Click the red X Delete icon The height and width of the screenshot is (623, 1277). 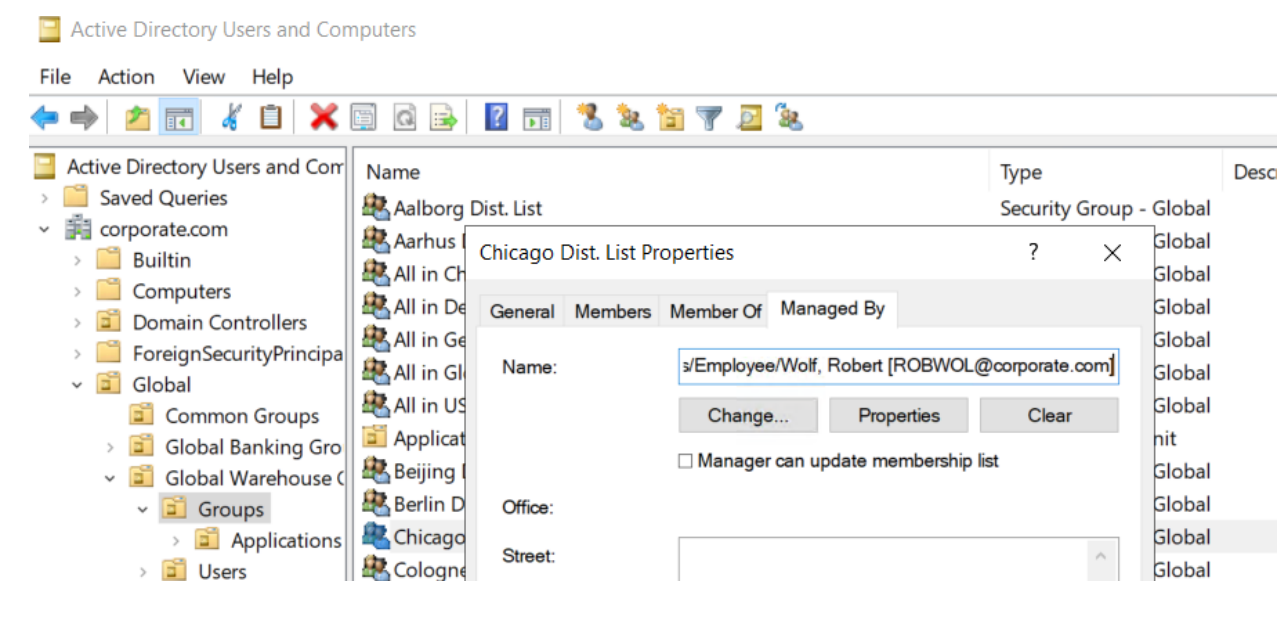[x=323, y=118]
